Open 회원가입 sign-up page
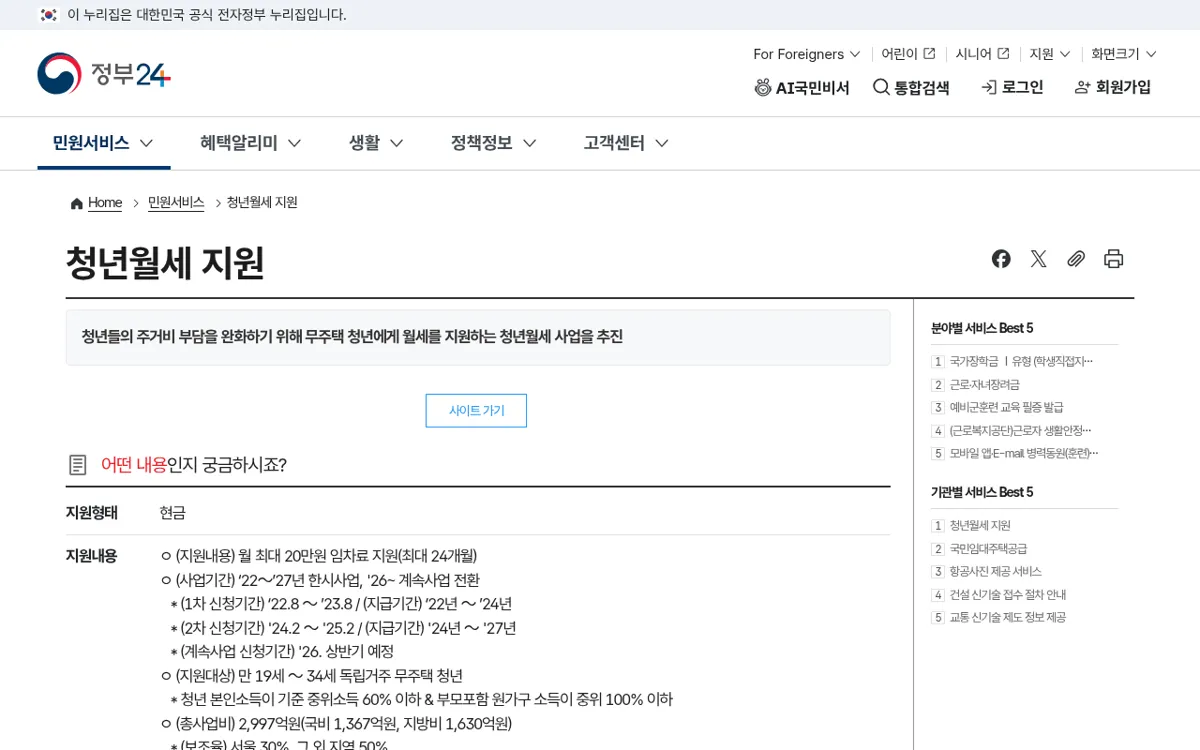Viewport: 1200px width, 750px height. coord(1112,88)
